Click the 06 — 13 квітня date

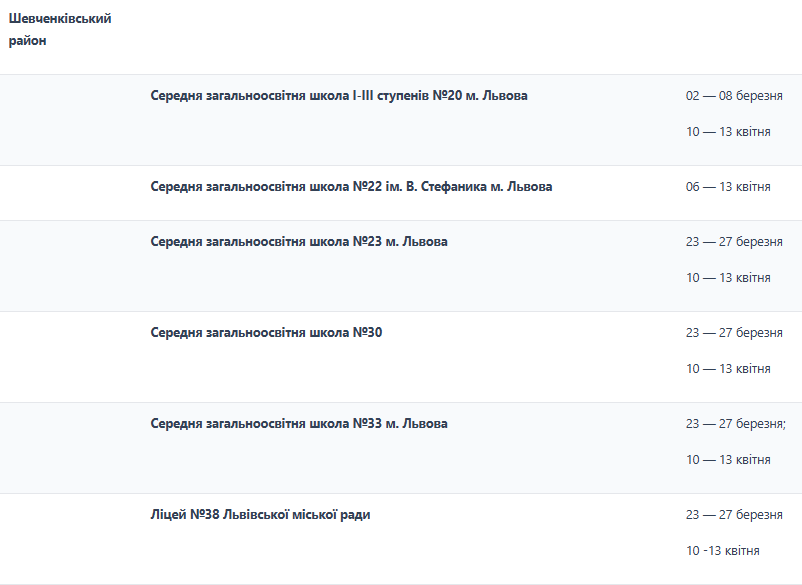[x=728, y=187]
